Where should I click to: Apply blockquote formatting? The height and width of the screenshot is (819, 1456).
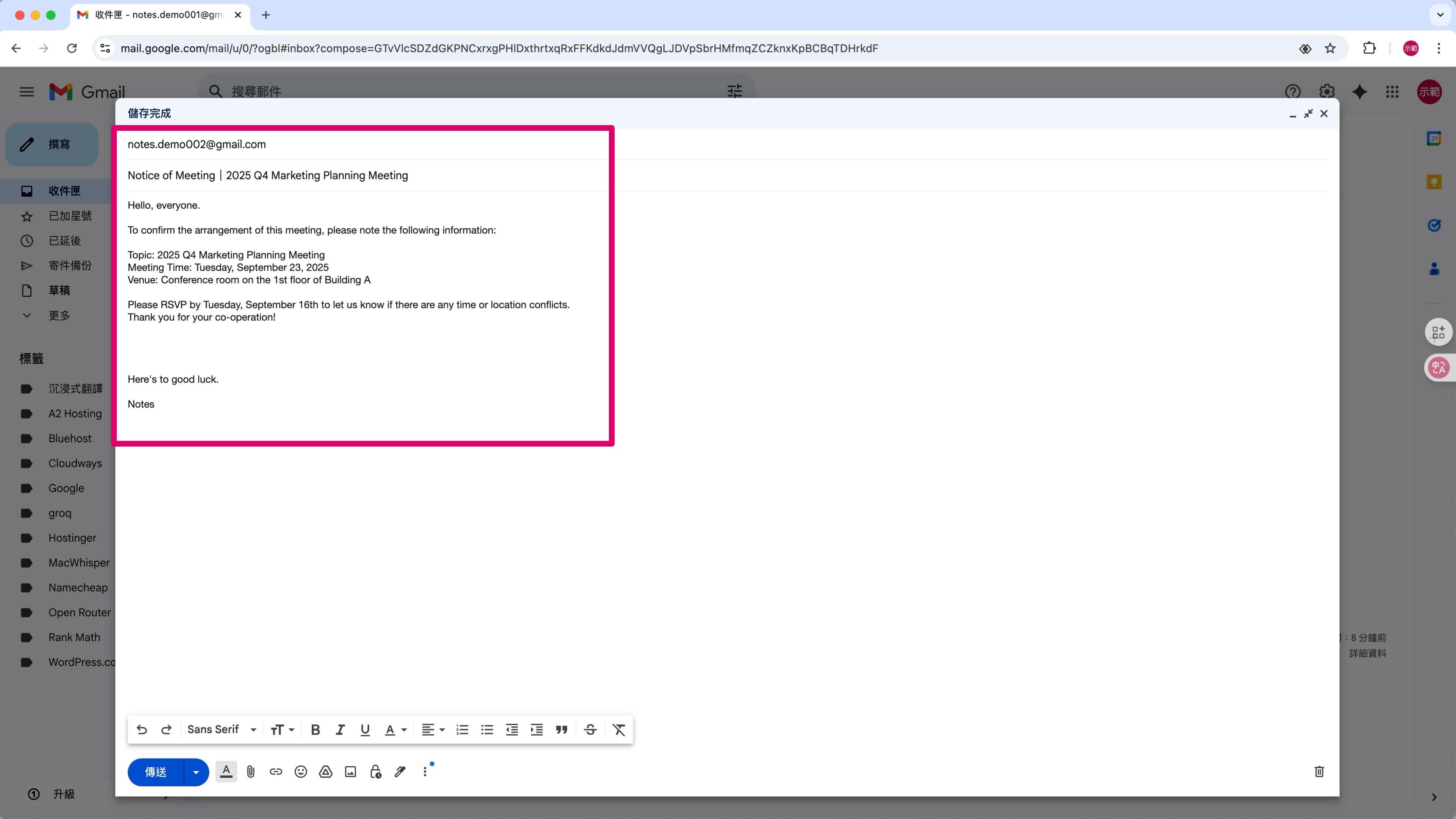[x=561, y=730]
